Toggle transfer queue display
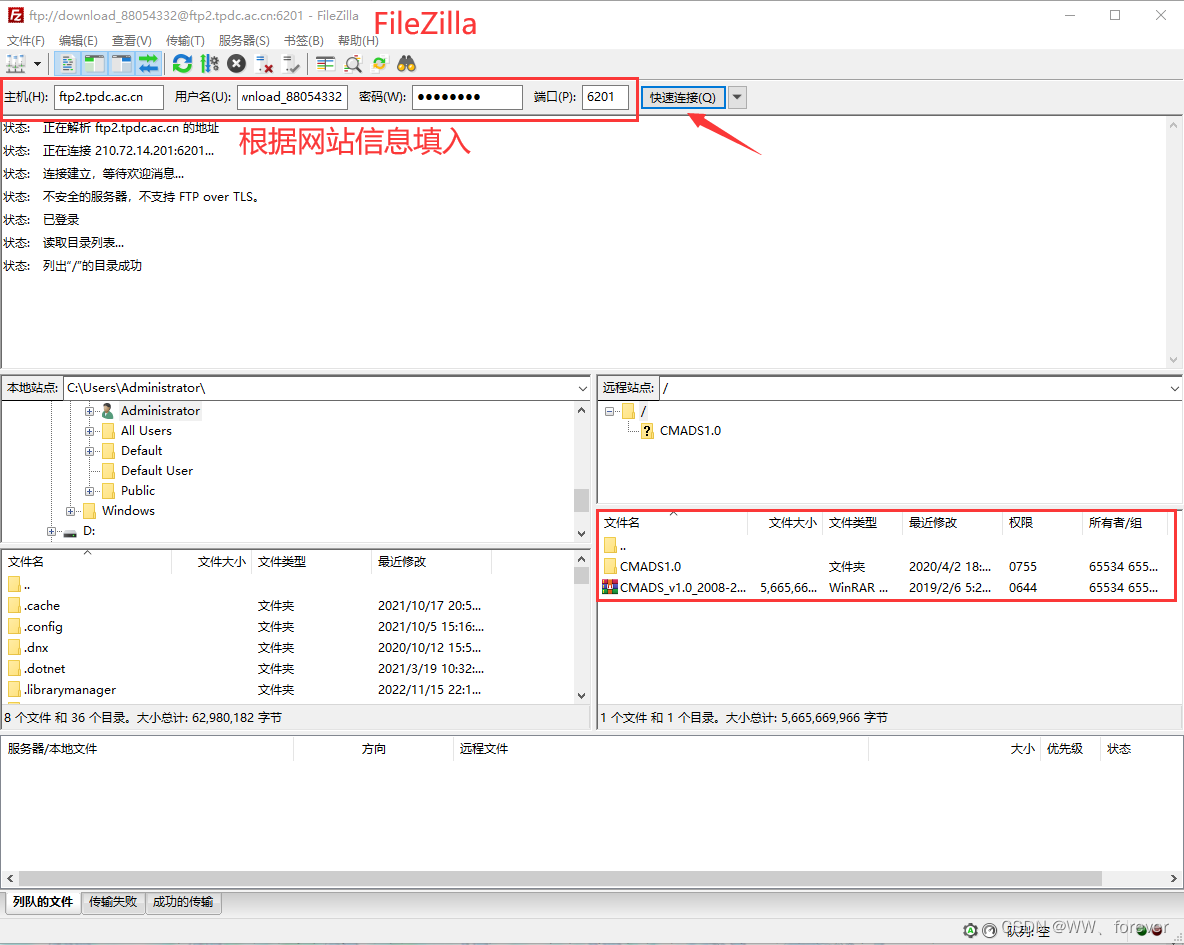This screenshot has height=945, width=1184. click(149, 64)
